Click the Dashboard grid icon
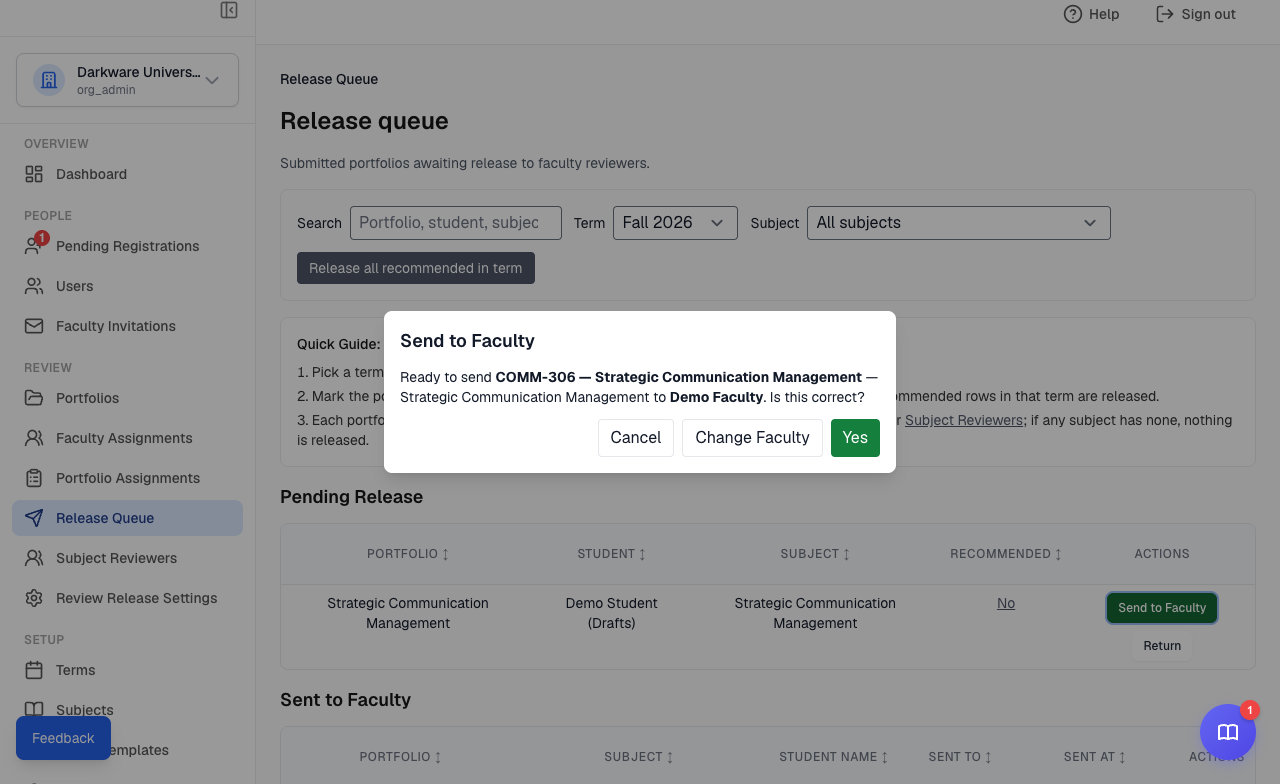 tap(34, 174)
